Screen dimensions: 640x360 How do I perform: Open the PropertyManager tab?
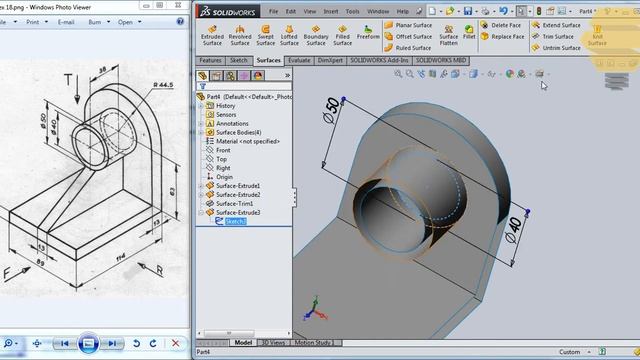216,76
